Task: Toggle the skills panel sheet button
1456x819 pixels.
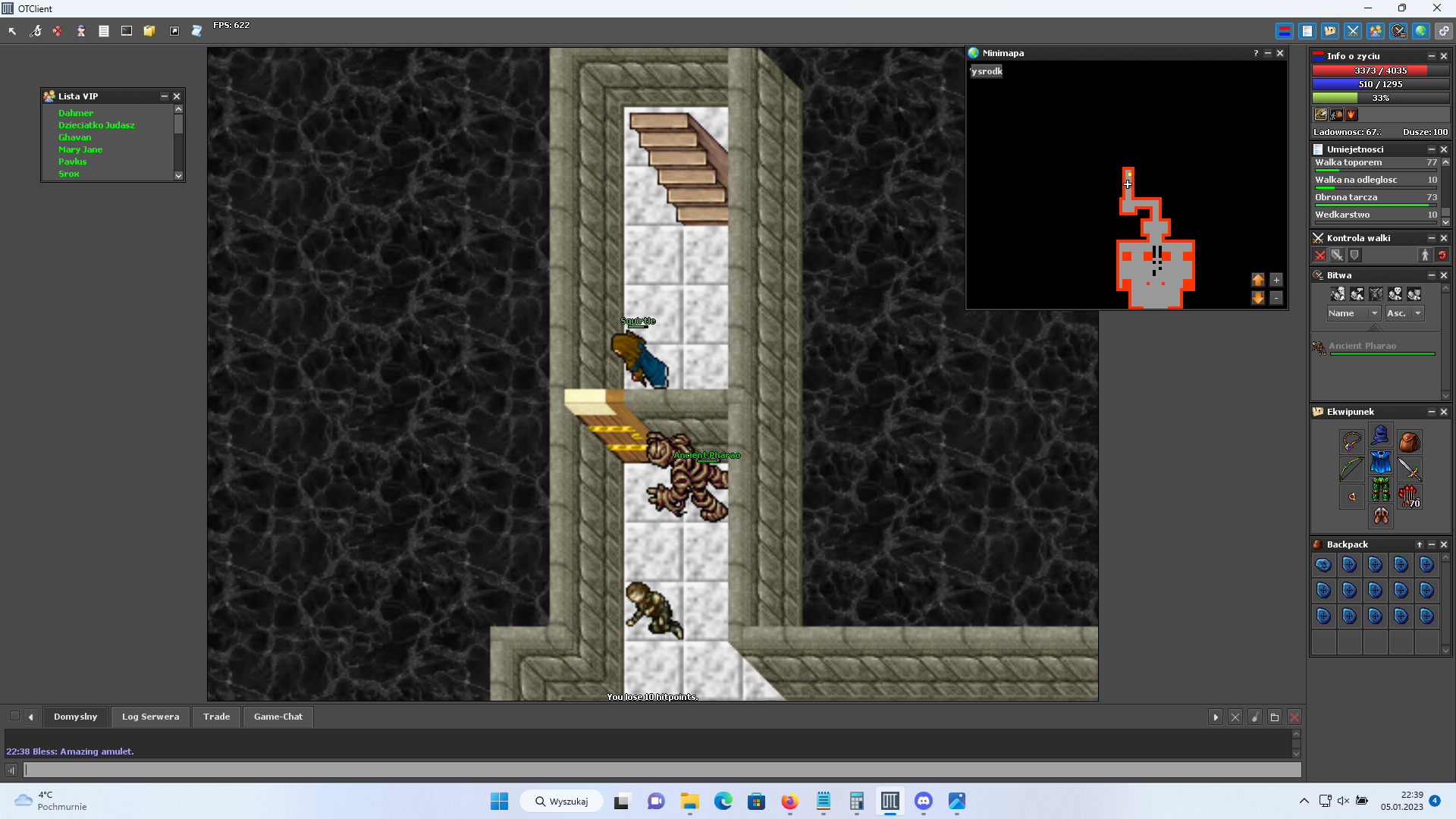Action: coord(1307,31)
